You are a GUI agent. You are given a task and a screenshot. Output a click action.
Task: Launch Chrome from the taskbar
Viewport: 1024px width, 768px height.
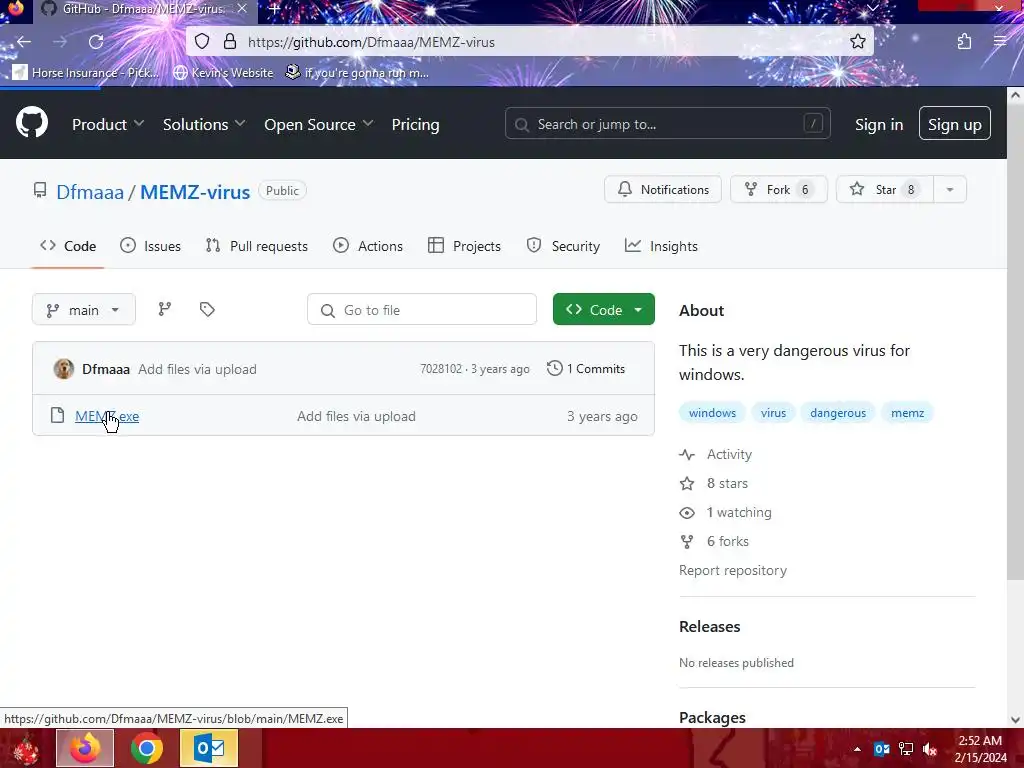[x=147, y=748]
